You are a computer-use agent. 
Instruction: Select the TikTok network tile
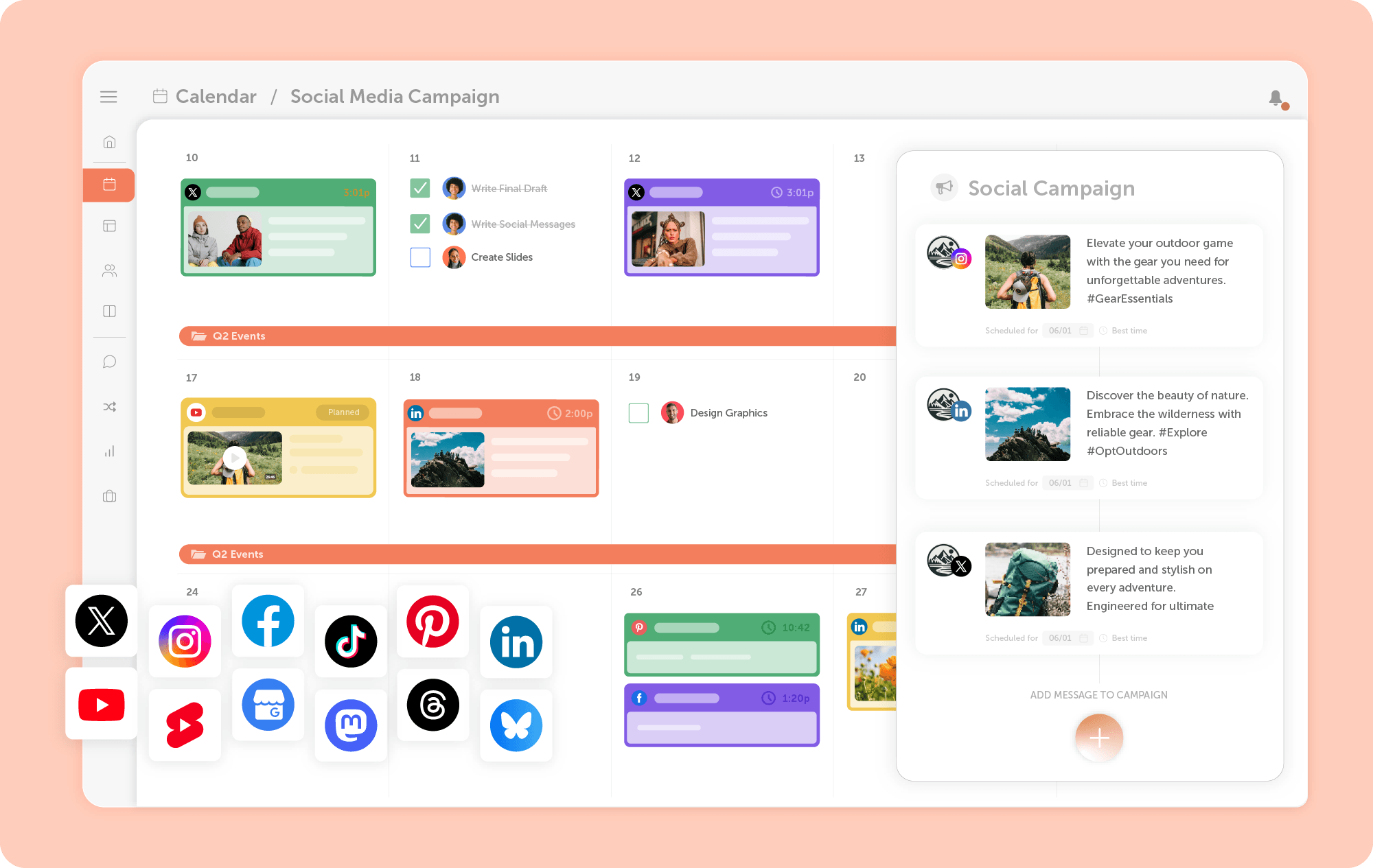tap(351, 642)
